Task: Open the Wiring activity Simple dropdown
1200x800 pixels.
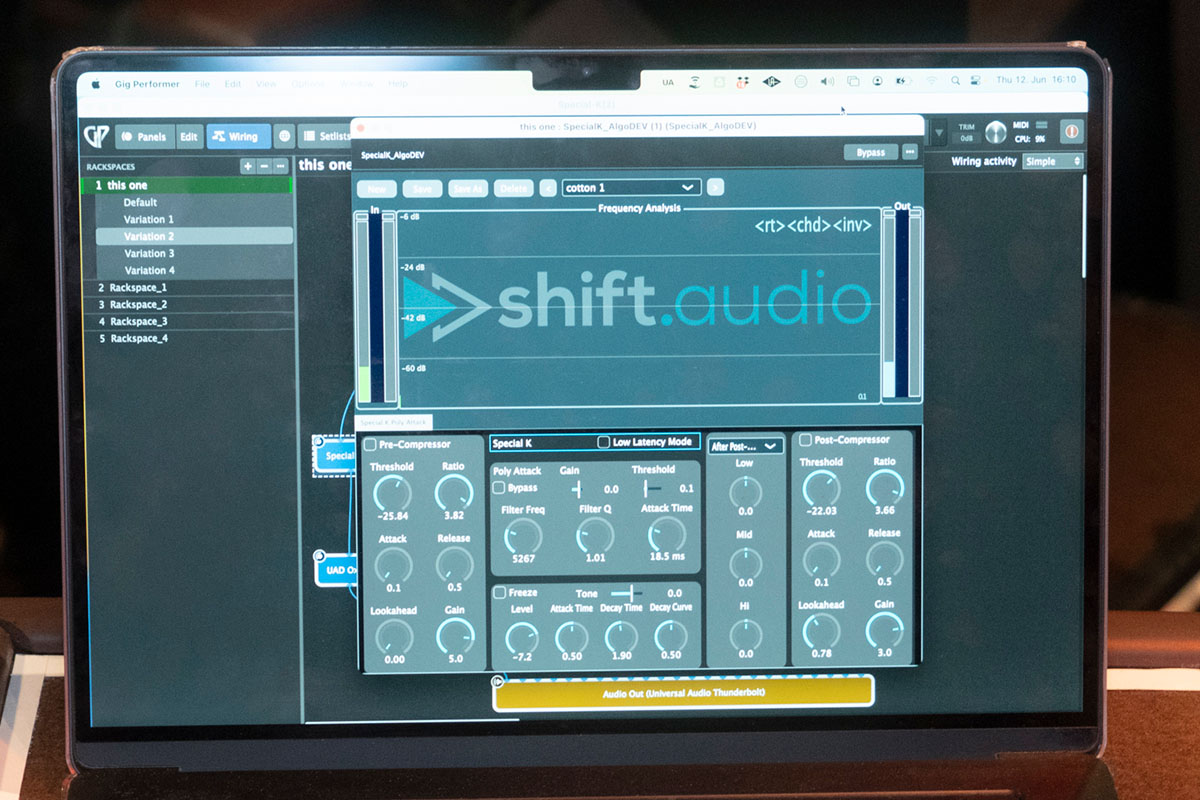Action: click(1052, 161)
